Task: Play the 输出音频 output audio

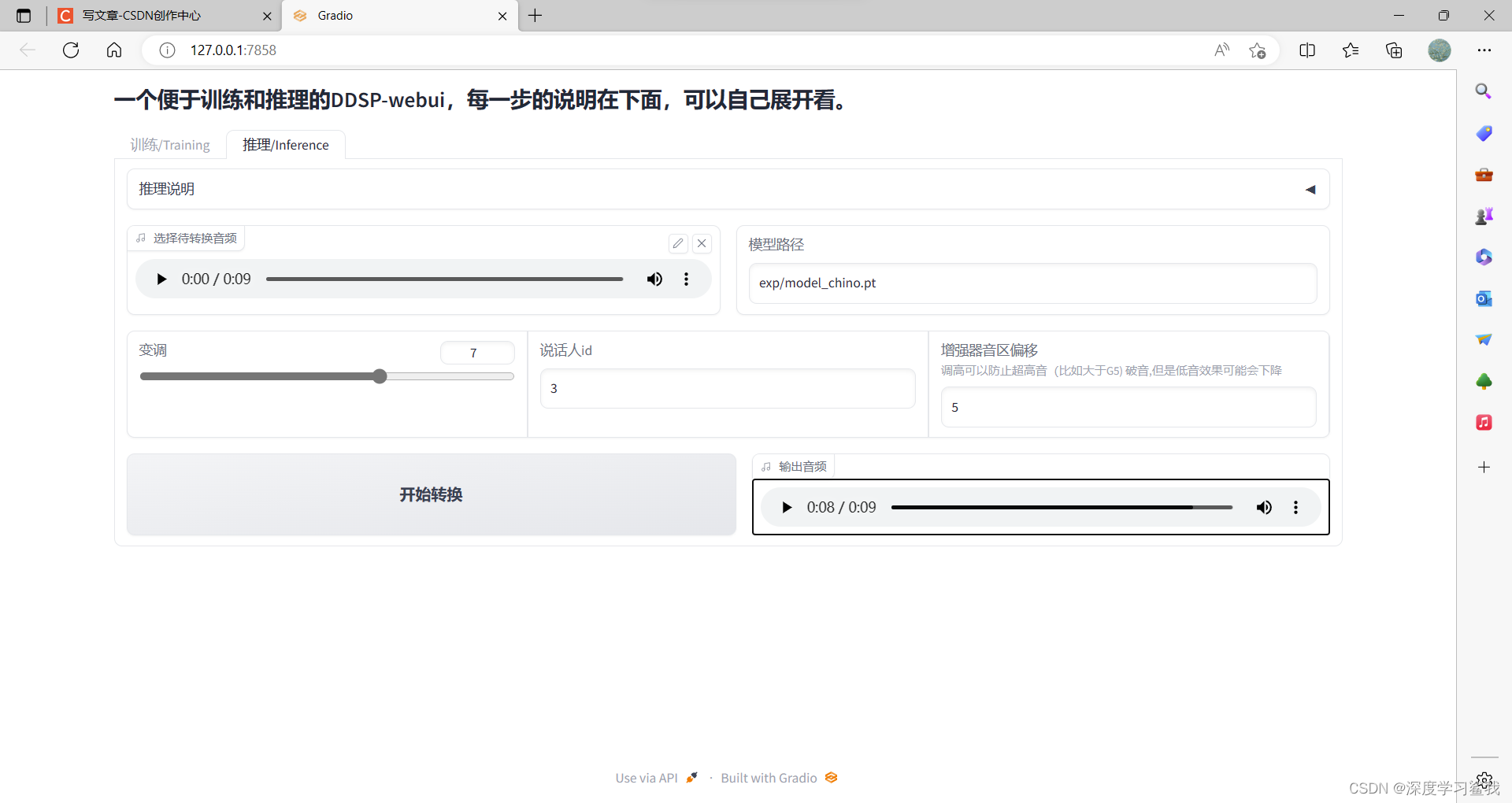Action: 787,507
